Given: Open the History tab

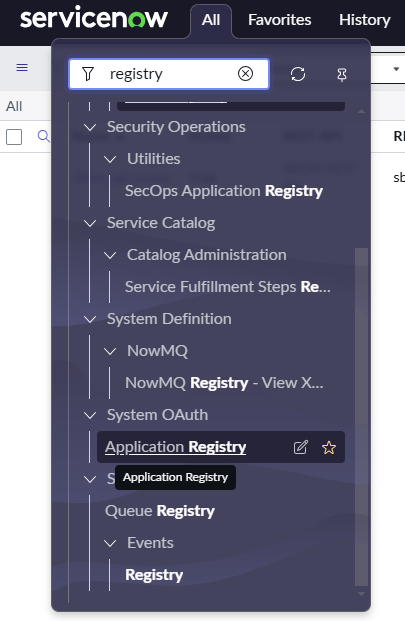Looking at the screenshot, I should click(365, 20).
